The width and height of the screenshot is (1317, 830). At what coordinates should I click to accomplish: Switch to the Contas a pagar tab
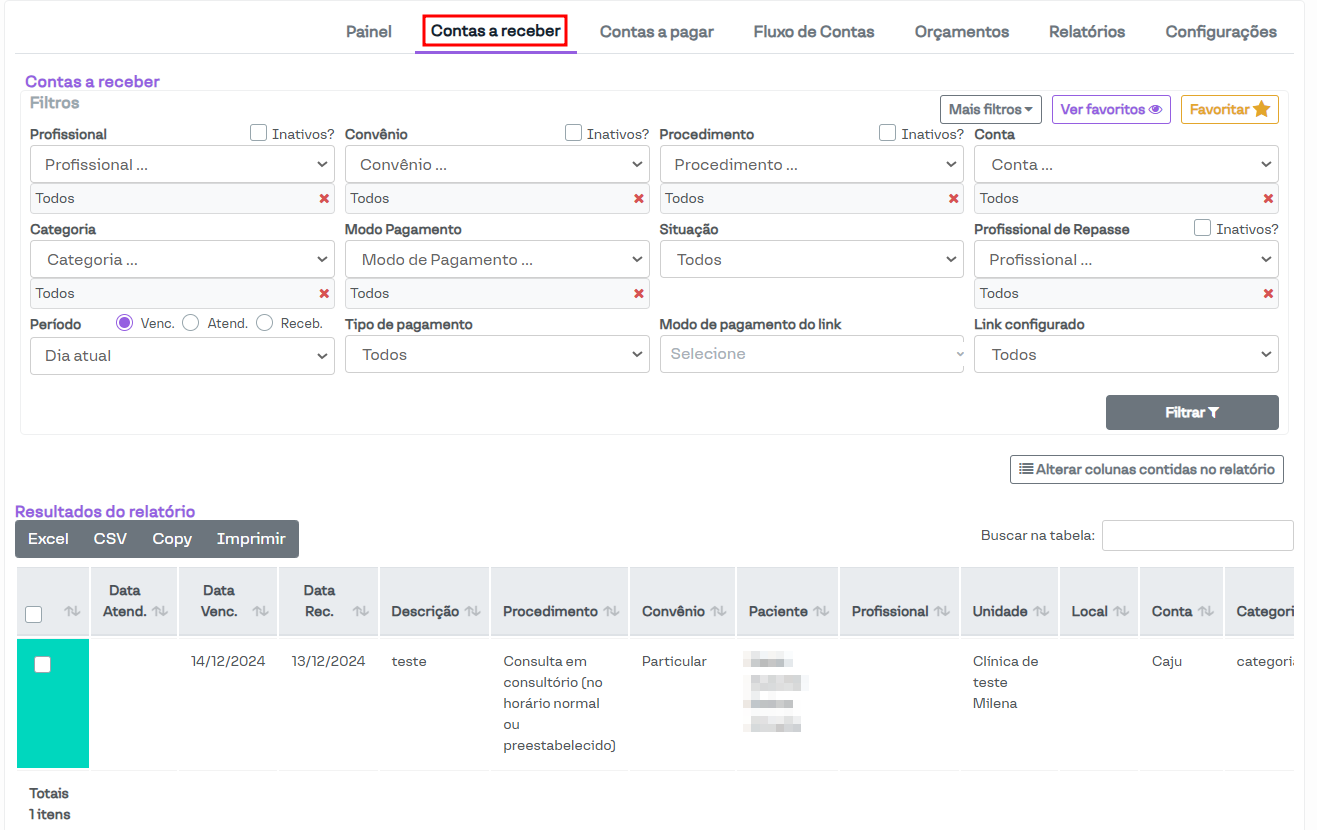coord(656,32)
